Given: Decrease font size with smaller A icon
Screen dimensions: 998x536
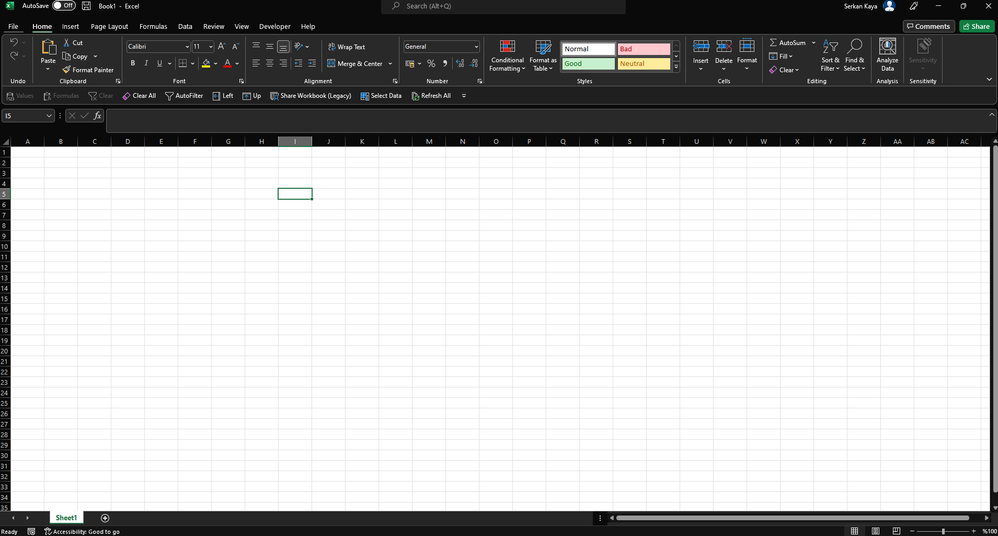Looking at the screenshot, I should tap(235, 46).
